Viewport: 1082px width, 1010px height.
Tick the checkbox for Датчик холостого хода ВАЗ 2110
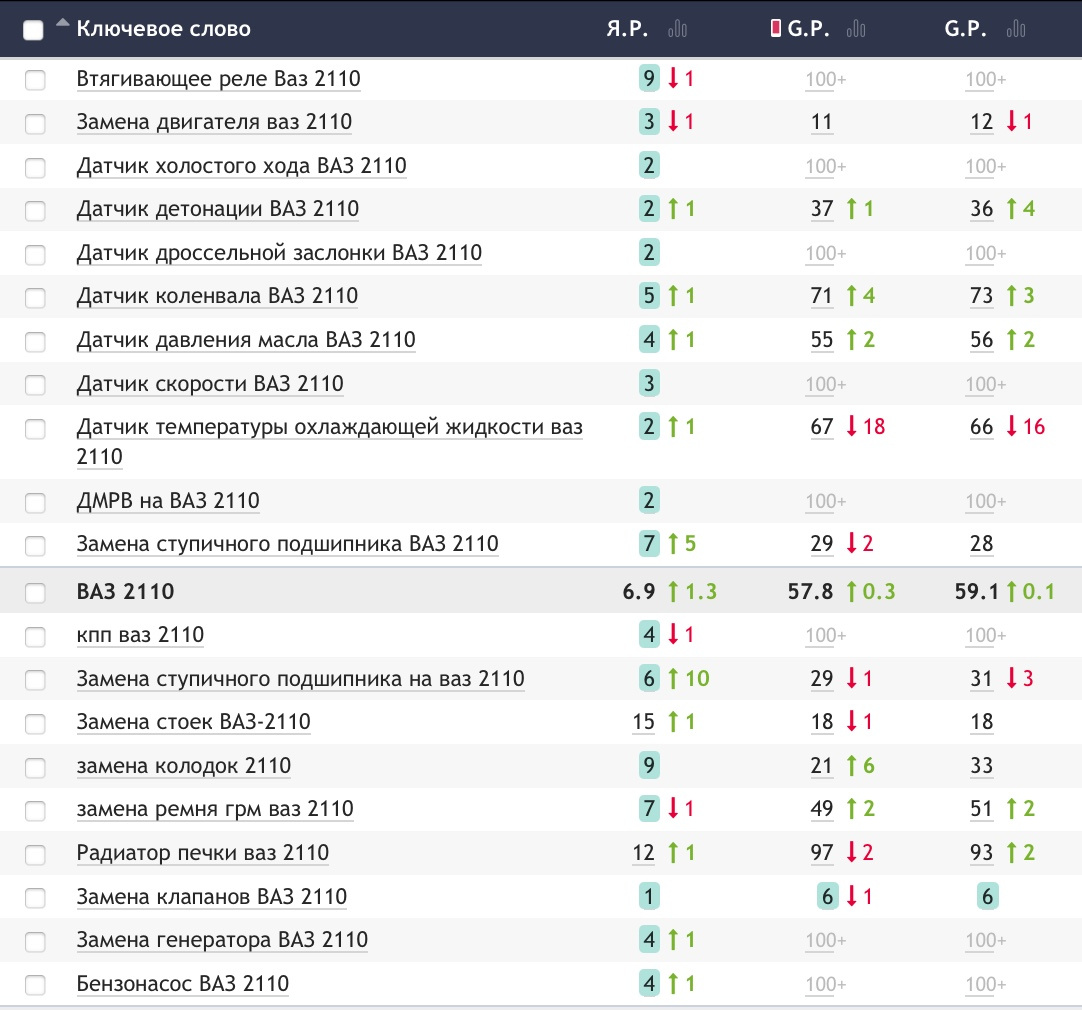[35, 168]
